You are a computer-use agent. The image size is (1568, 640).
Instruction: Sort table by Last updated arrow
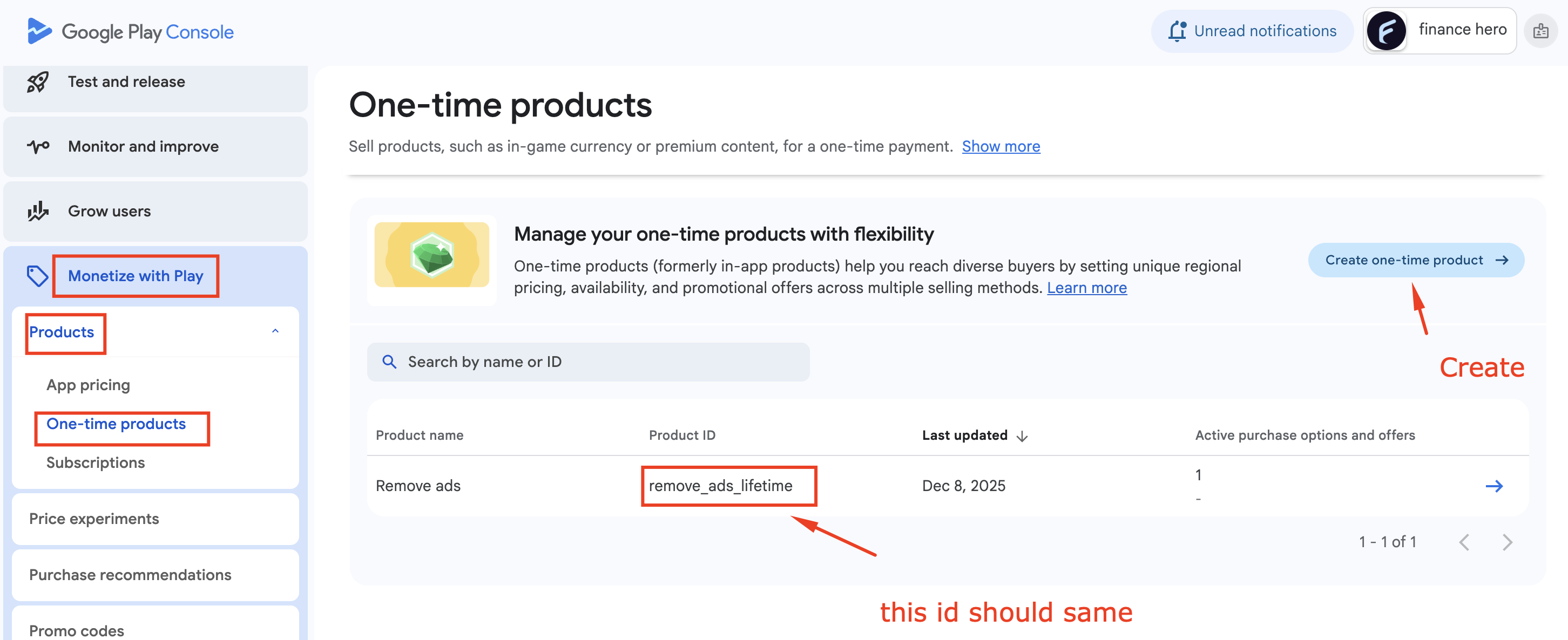pyautogui.click(x=1022, y=435)
